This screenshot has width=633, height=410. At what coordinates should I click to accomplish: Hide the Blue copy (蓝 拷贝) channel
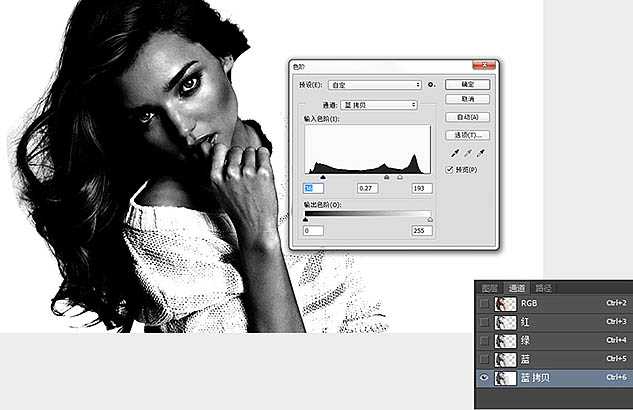pos(486,378)
